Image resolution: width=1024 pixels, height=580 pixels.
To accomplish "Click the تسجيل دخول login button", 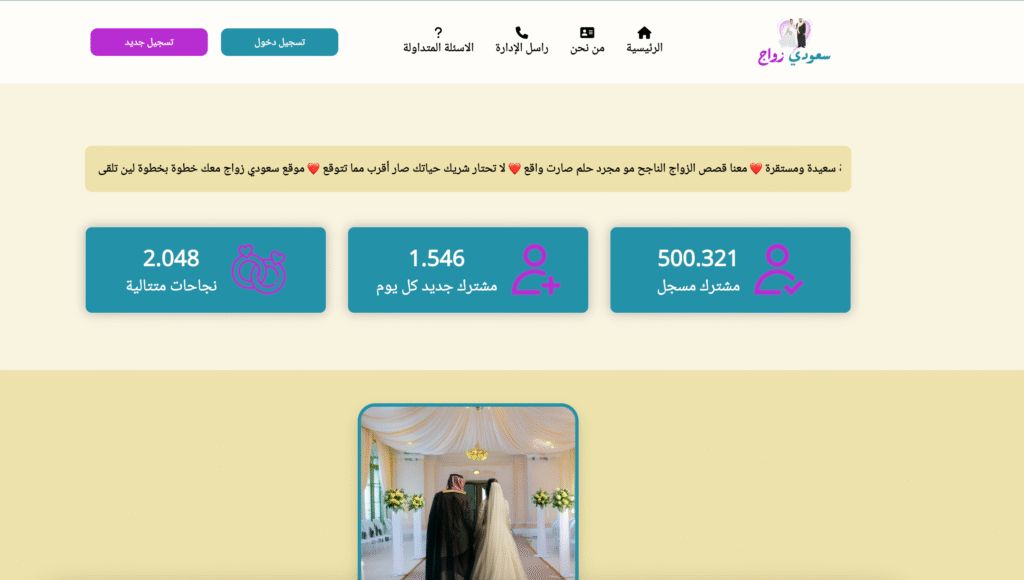I will tap(280, 42).
